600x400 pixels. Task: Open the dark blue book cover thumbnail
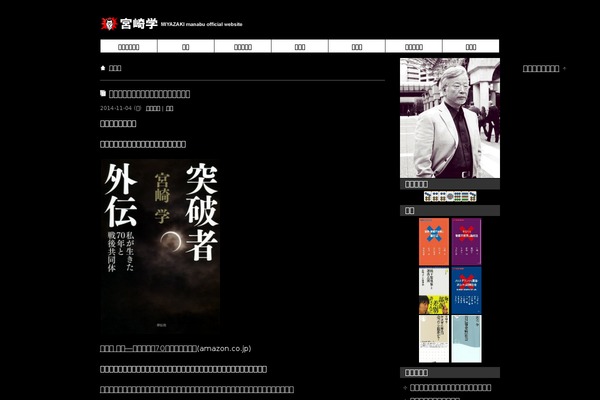pyautogui.click(x=466, y=291)
